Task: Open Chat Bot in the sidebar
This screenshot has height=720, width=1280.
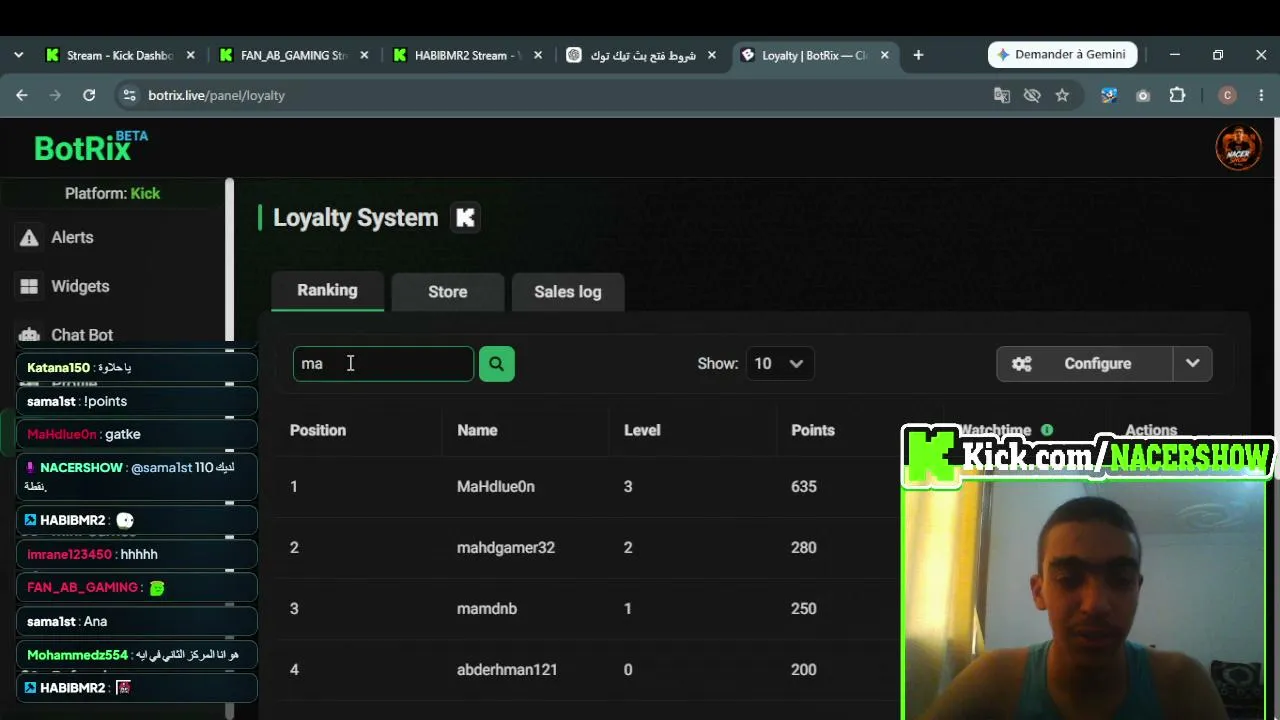Action: 82,335
